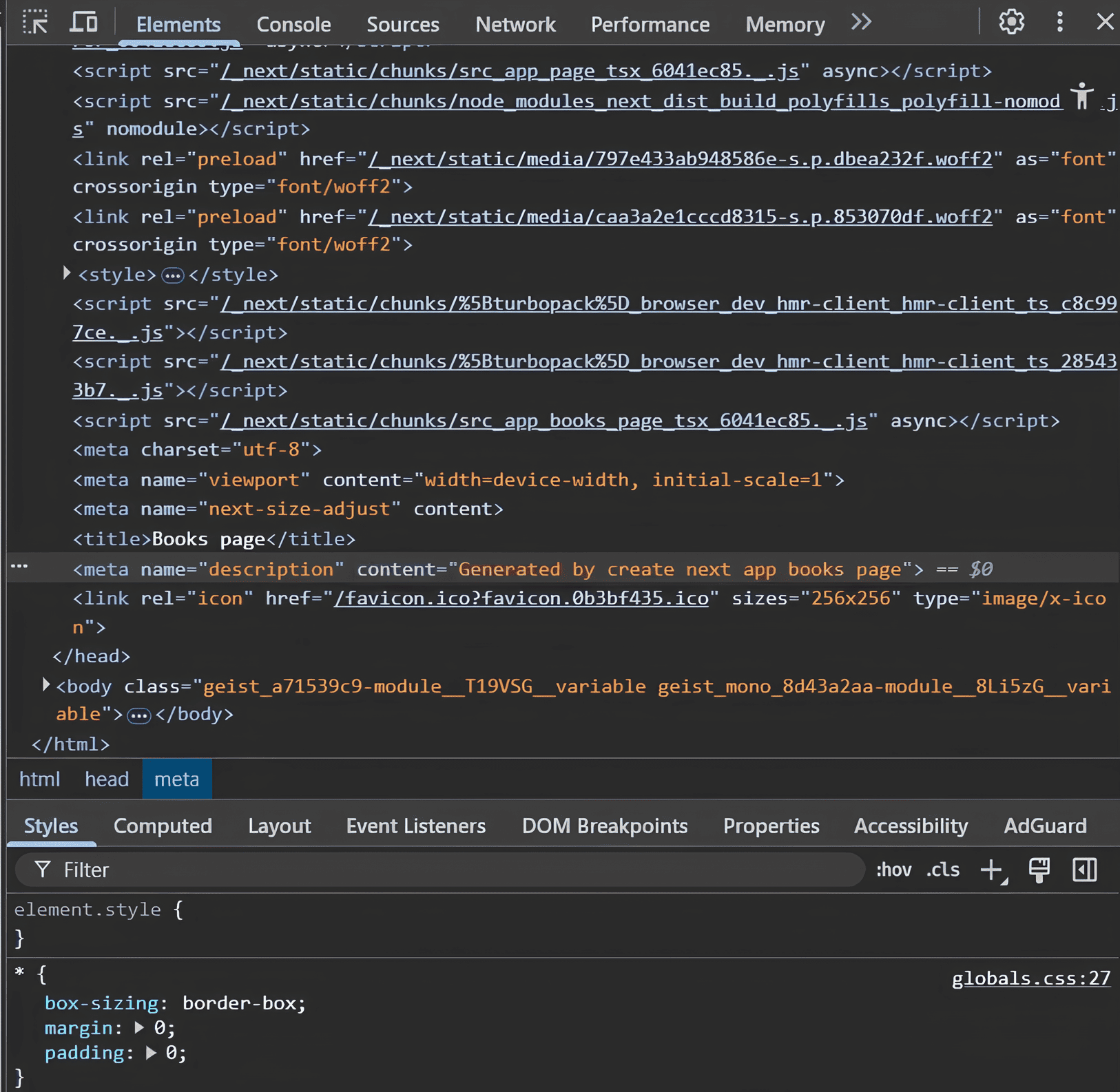Image resolution: width=1120 pixels, height=1092 pixels.
Task: Toggle the computed styles sidebar icon
Action: point(1084,870)
